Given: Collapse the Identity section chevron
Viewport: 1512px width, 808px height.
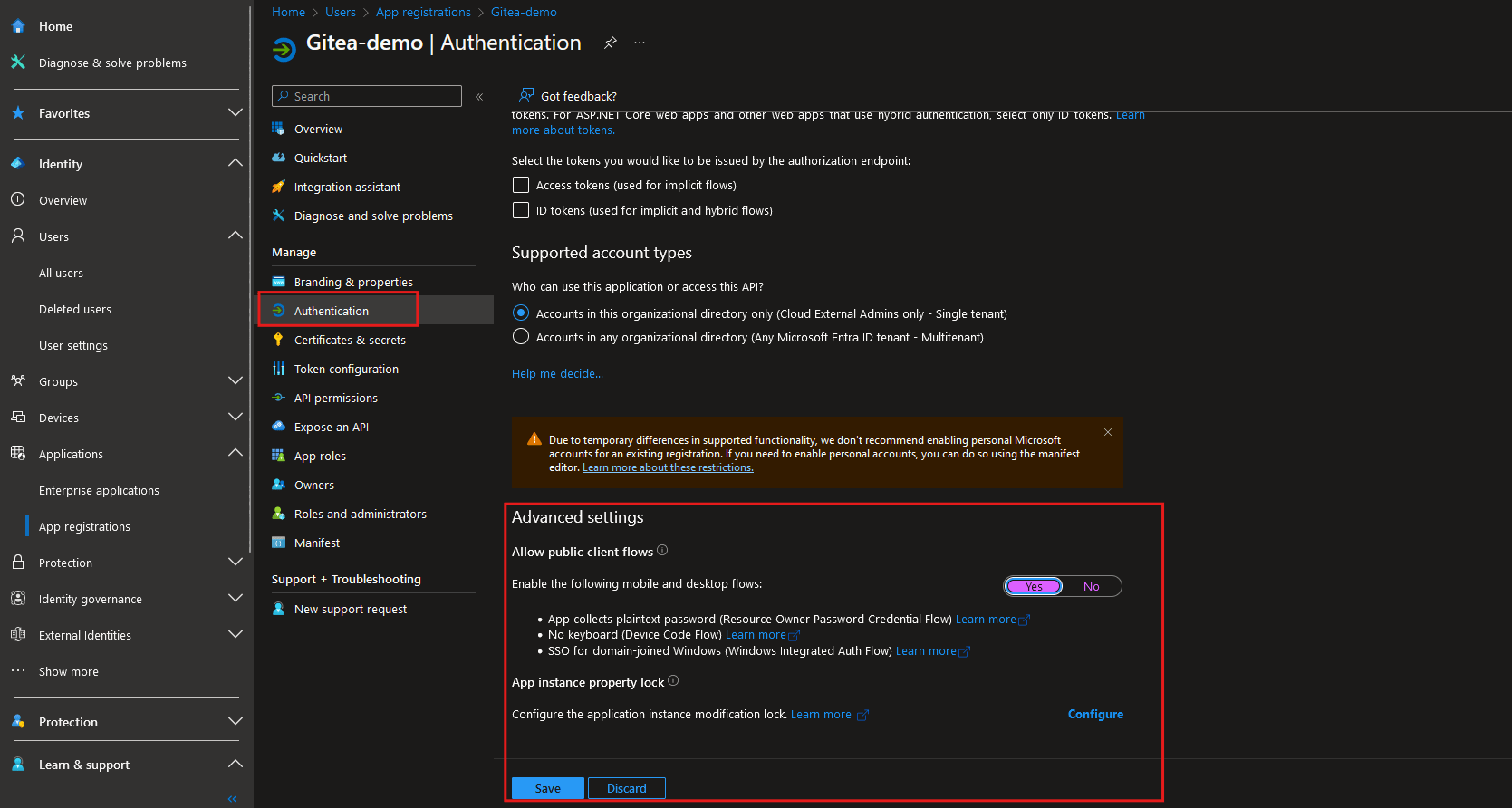Looking at the screenshot, I should click(x=236, y=163).
